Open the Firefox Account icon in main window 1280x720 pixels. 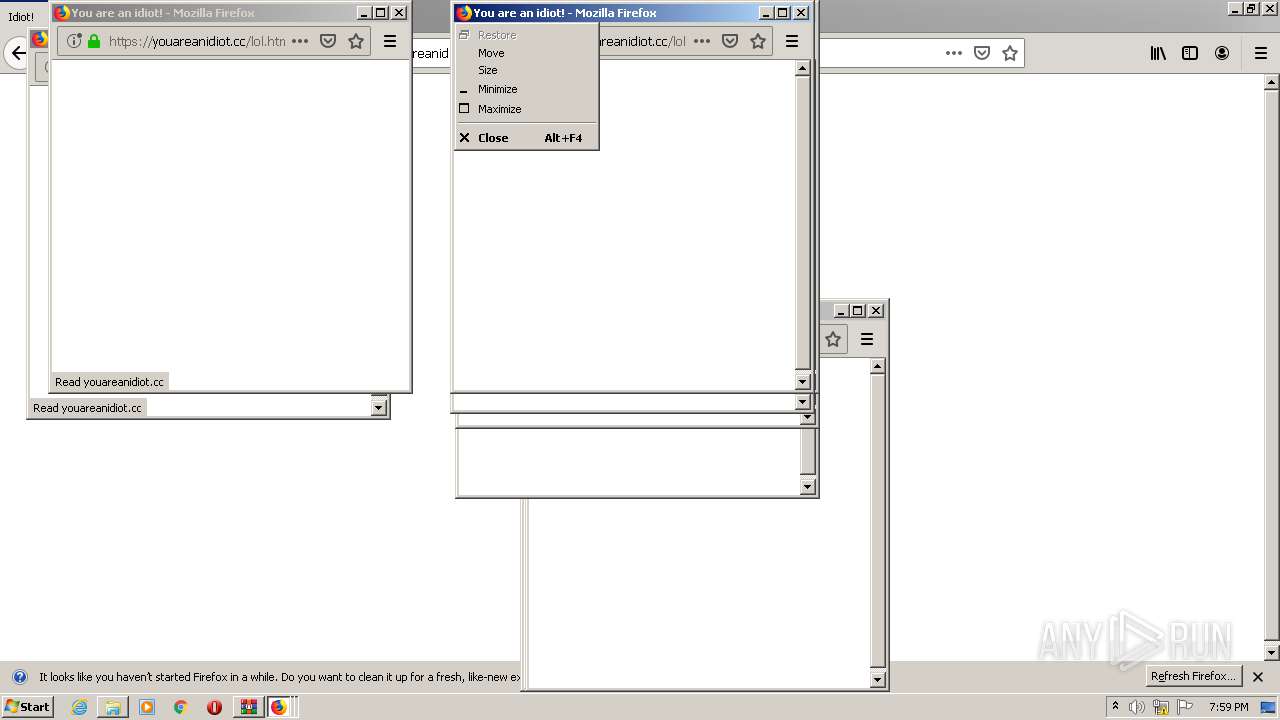click(x=1222, y=53)
